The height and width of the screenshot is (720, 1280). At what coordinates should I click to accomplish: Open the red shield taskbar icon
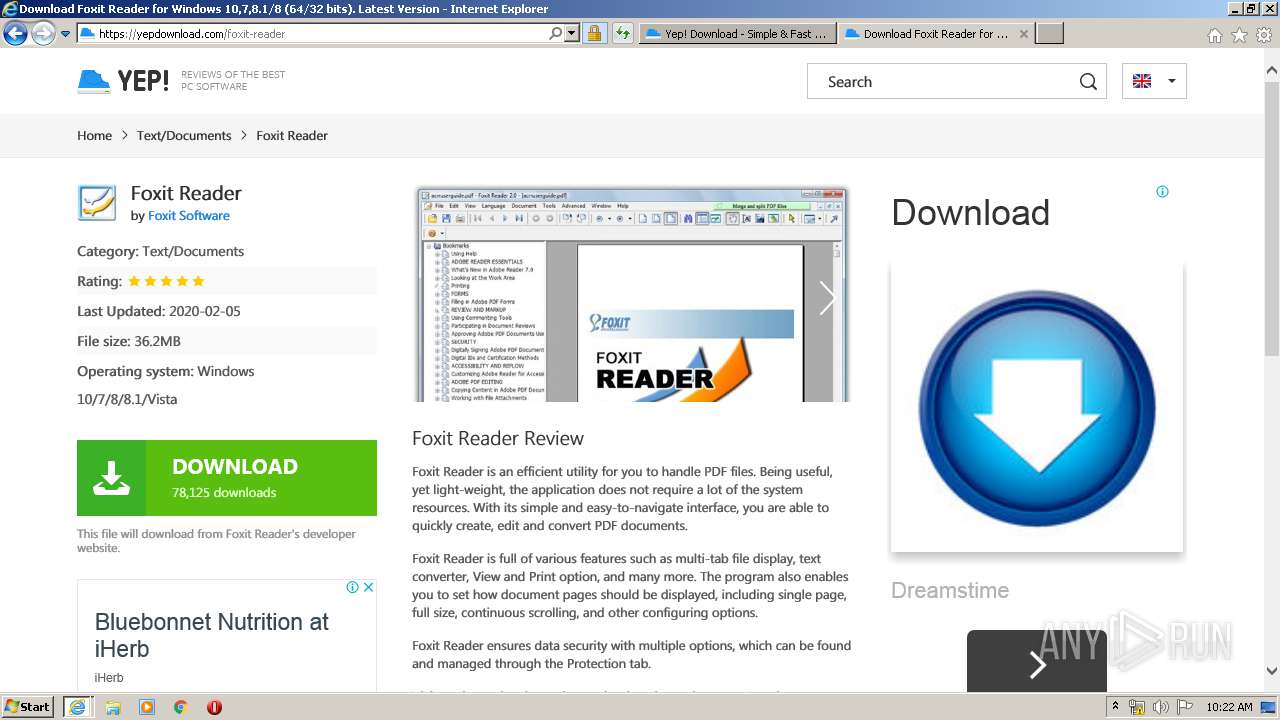[214, 707]
